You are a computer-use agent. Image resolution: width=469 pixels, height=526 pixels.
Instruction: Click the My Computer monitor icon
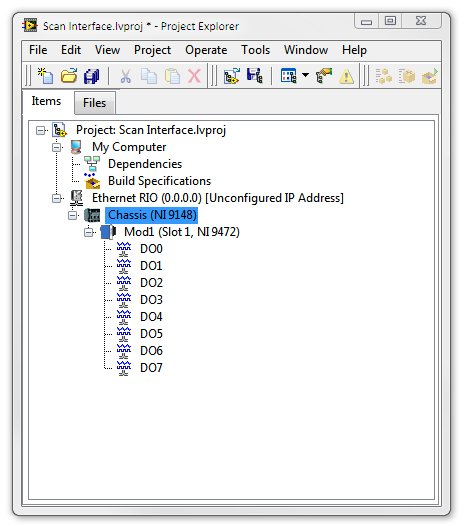pyautogui.click(x=76, y=147)
